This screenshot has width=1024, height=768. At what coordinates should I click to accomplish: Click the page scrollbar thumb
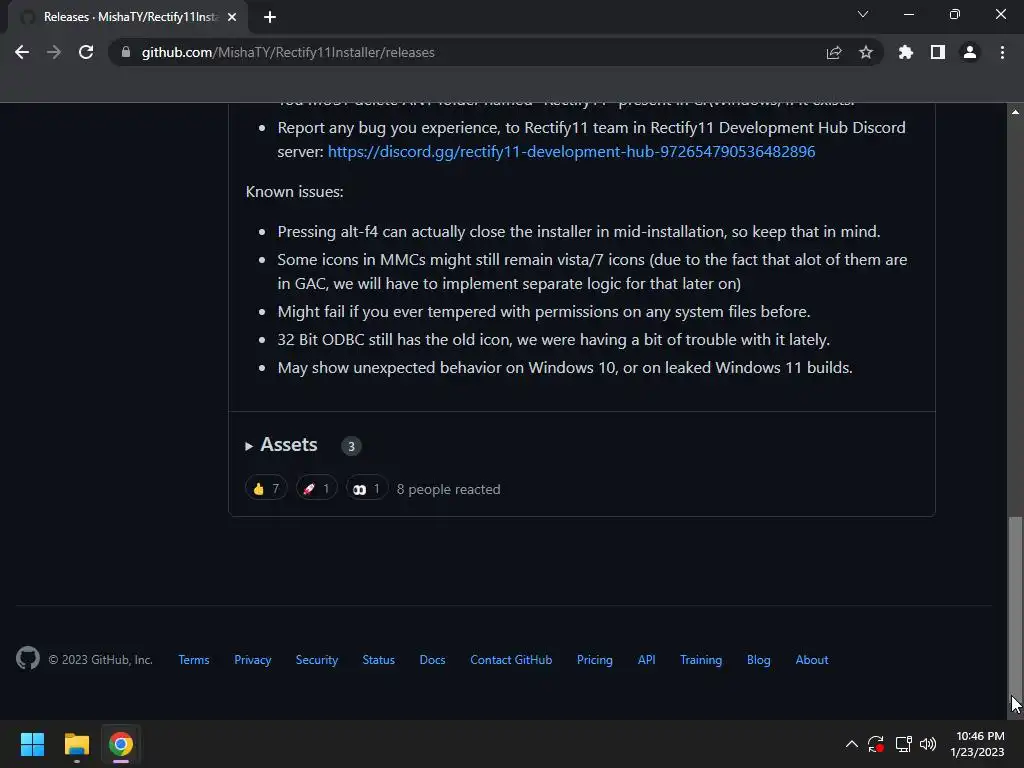1015,609
